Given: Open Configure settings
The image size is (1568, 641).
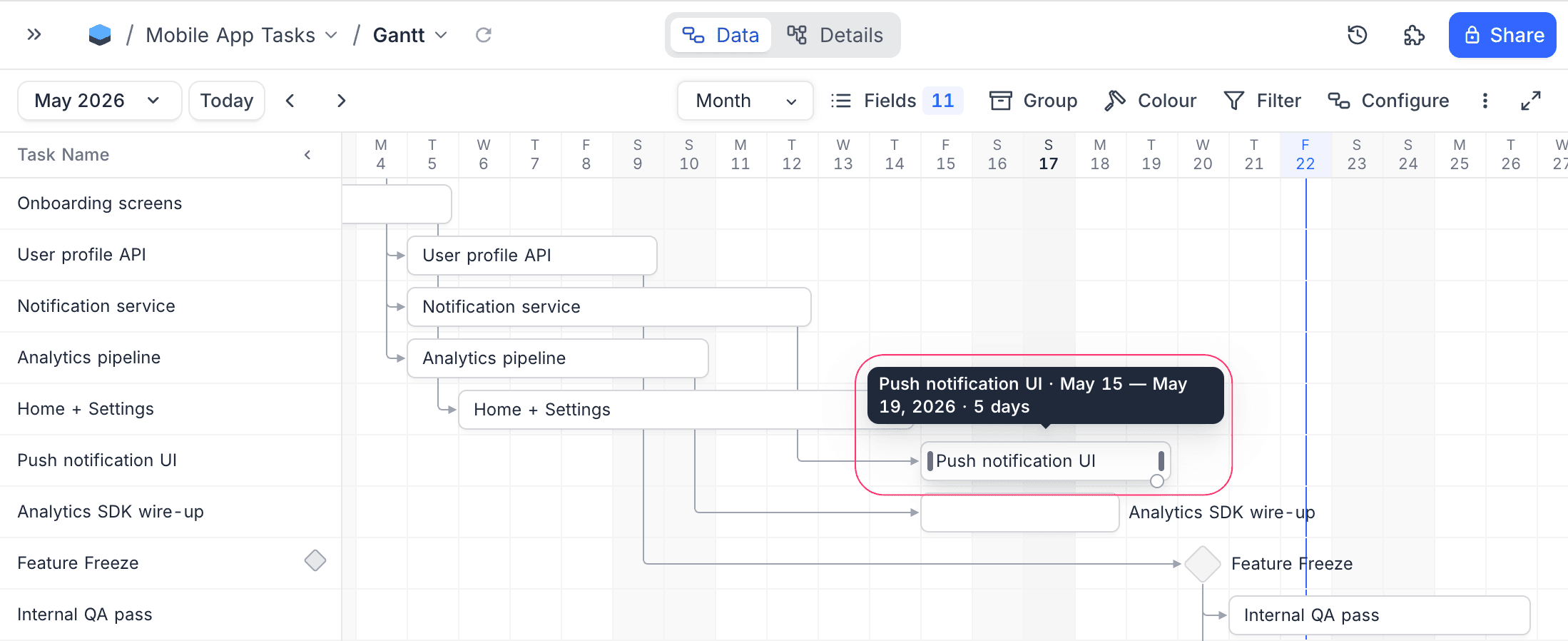Looking at the screenshot, I should [1388, 101].
